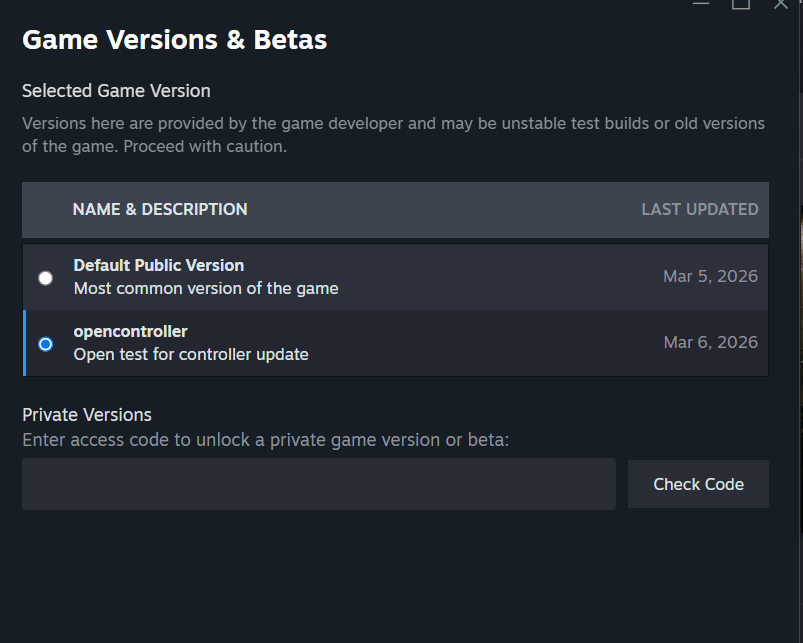
Task: Click the Private Versions heading
Action: point(87,415)
